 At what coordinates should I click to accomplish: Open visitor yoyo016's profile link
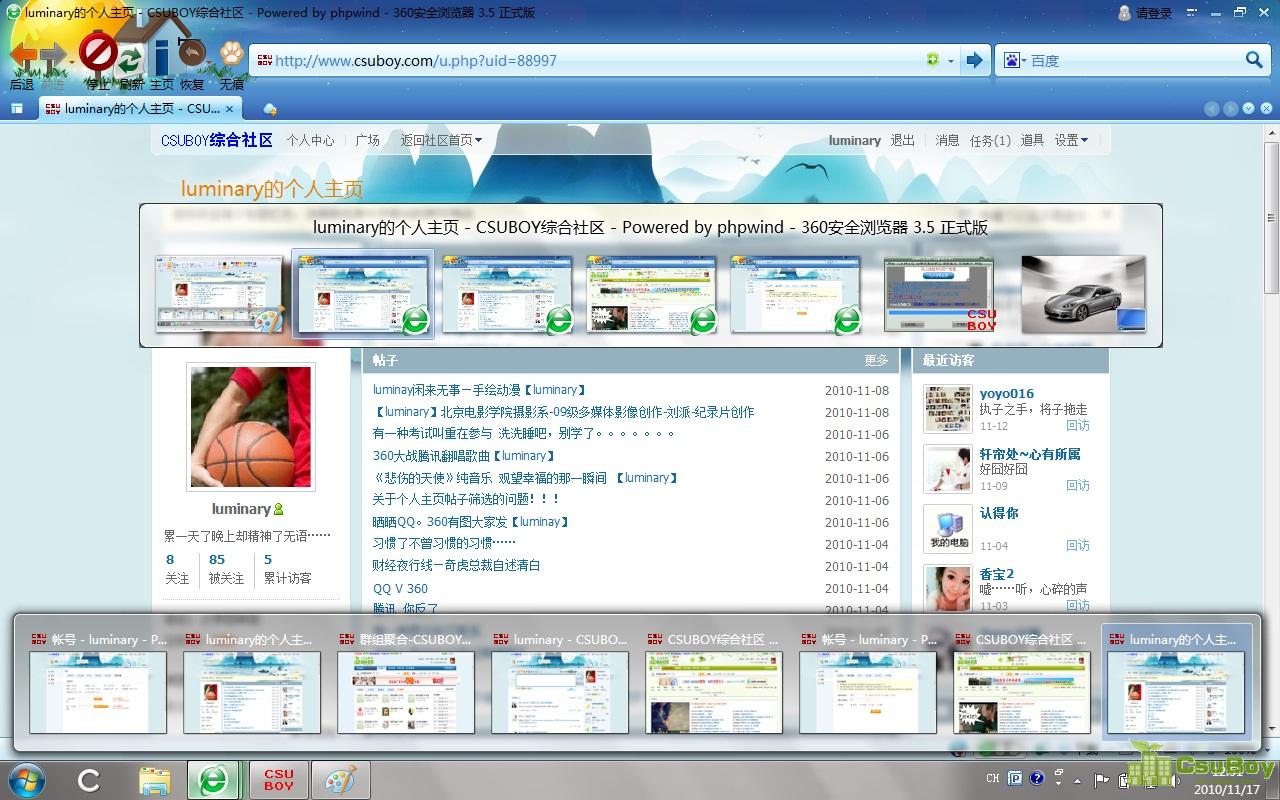point(1007,393)
